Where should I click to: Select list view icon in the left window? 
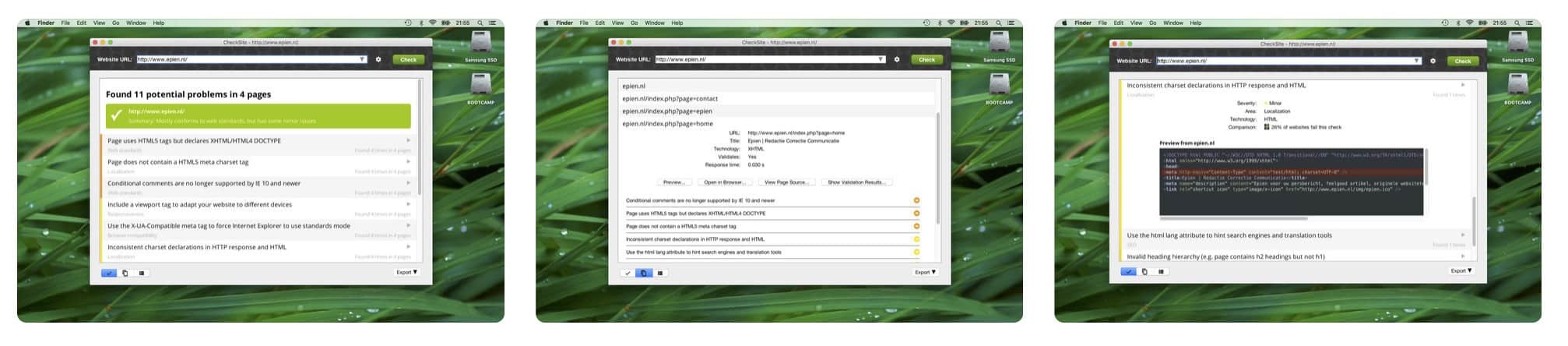(x=141, y=273)
